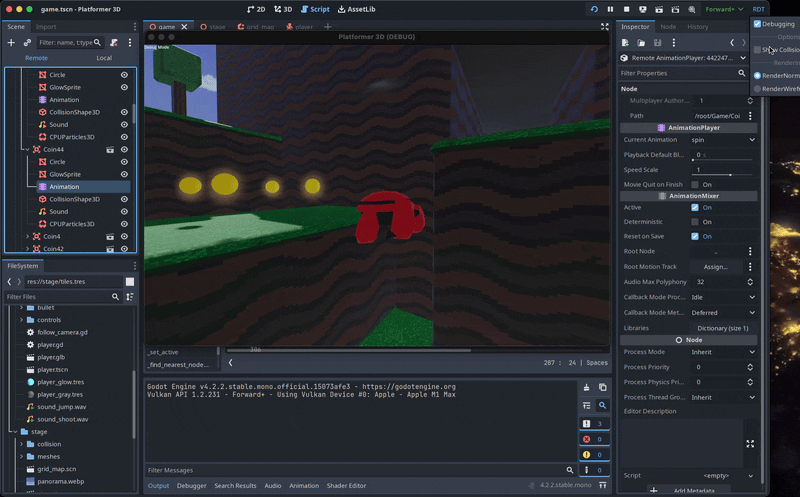Uncheck the Reset on Save option
The width and height of the screenshot is (800, 497).
695,236
